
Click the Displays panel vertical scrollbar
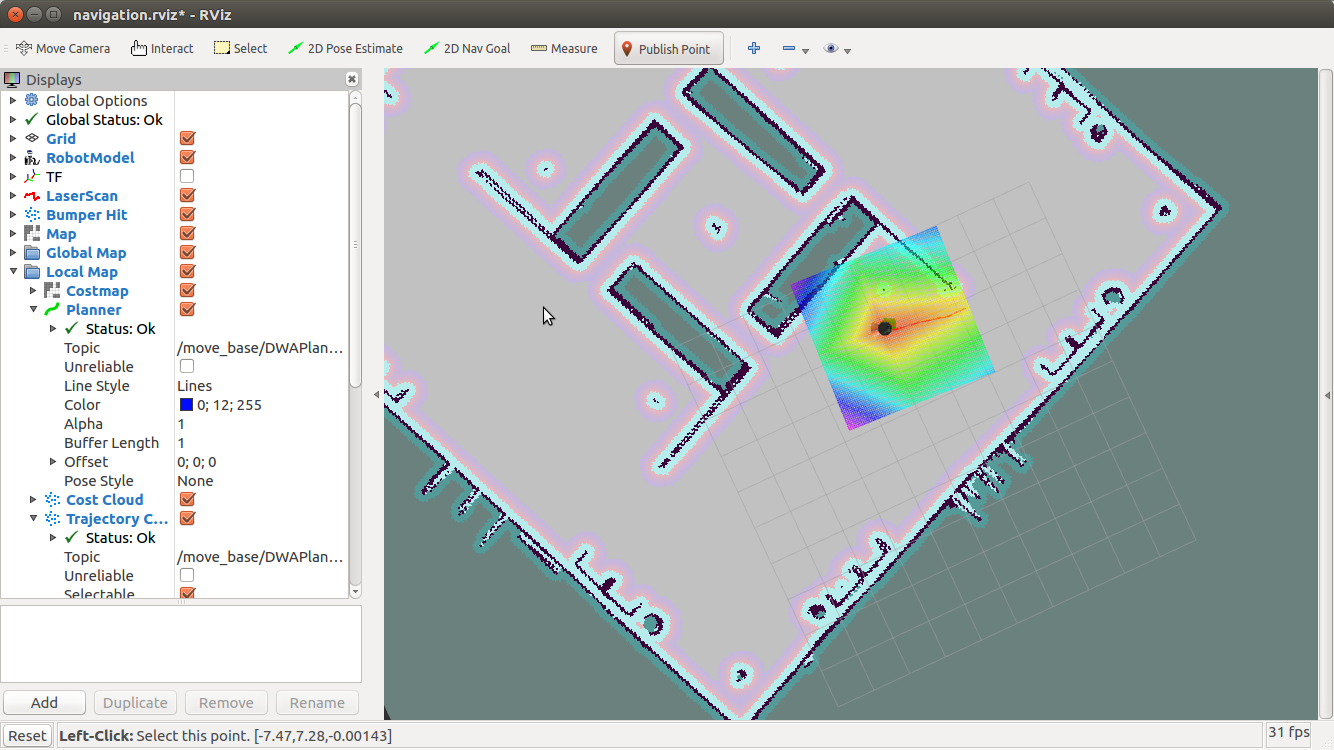(355, 244)
